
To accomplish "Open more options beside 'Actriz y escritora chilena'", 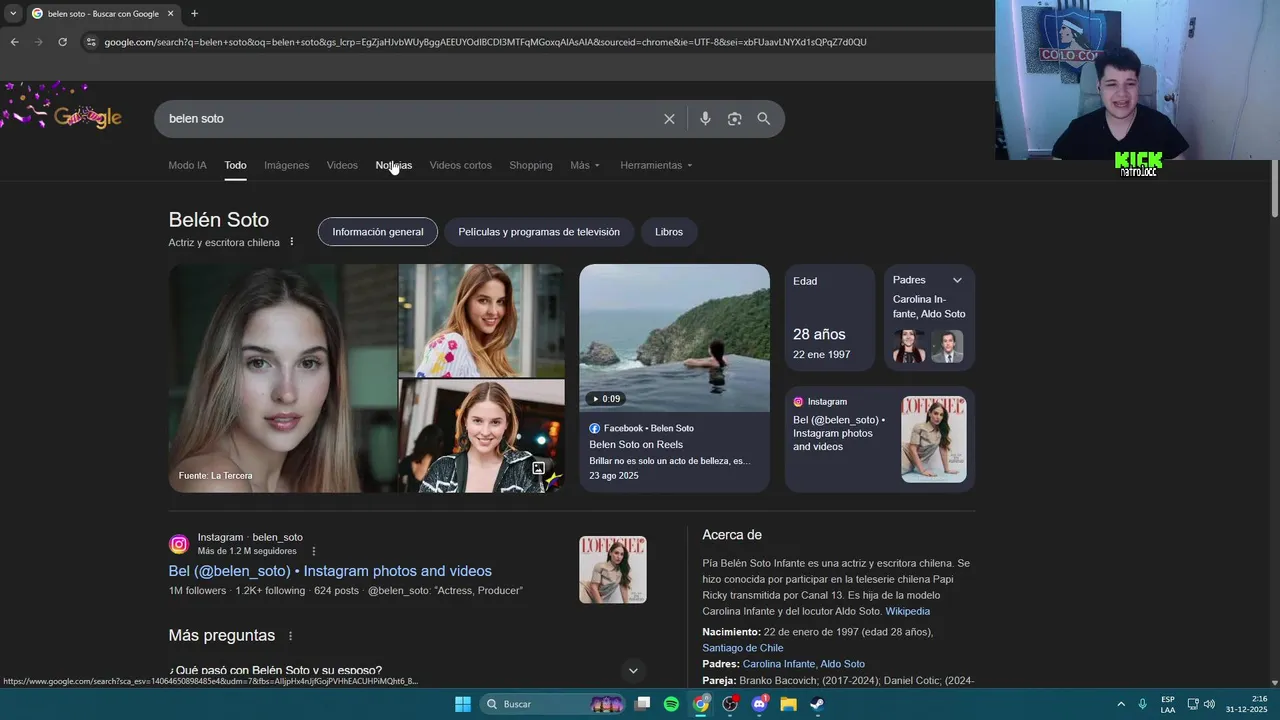I will [x=292, y=242].
